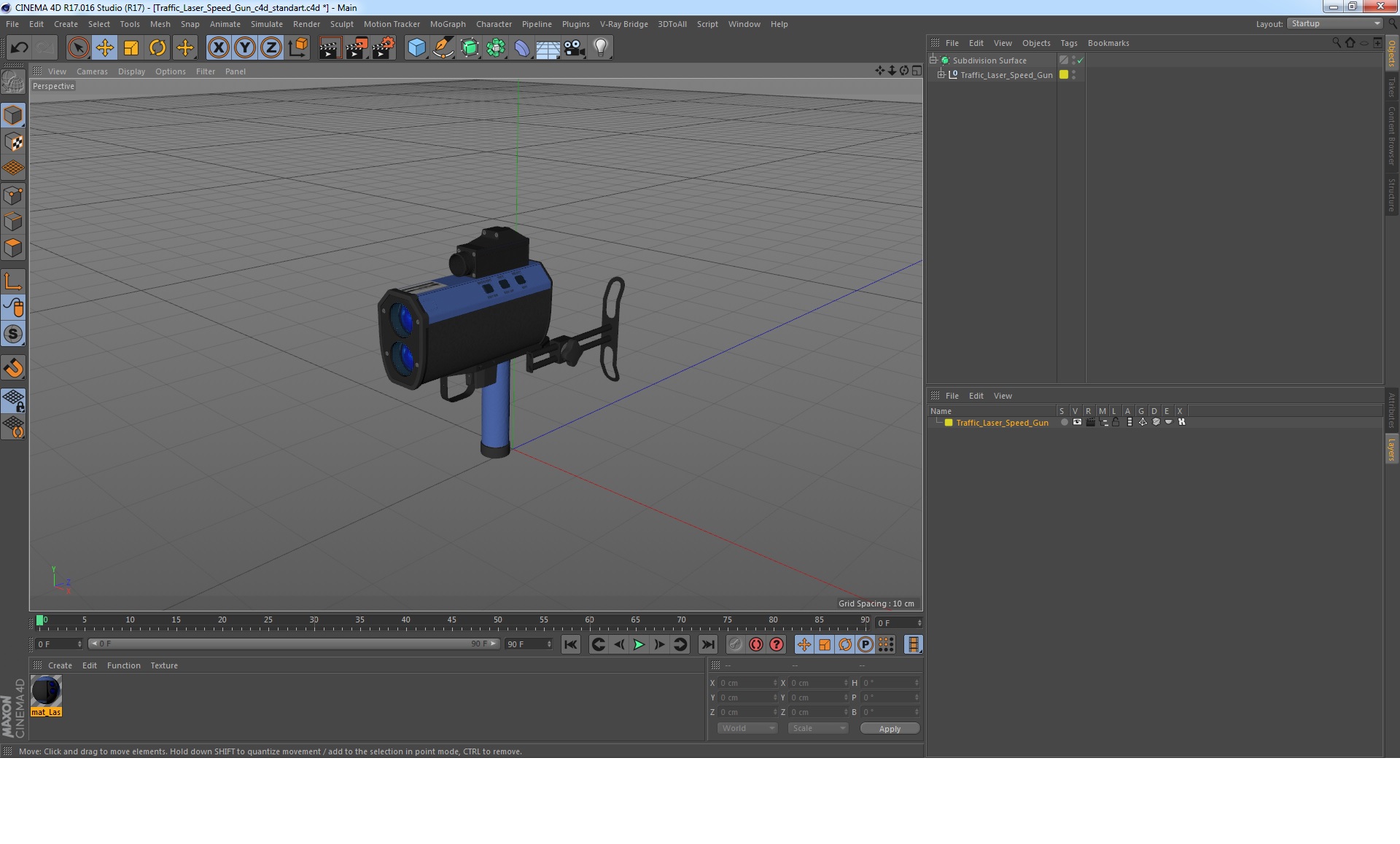Image resolution: width=1400 pixels, height=844 pixels.
Task: Toggle Z axis lock
Action: (271, 48)
